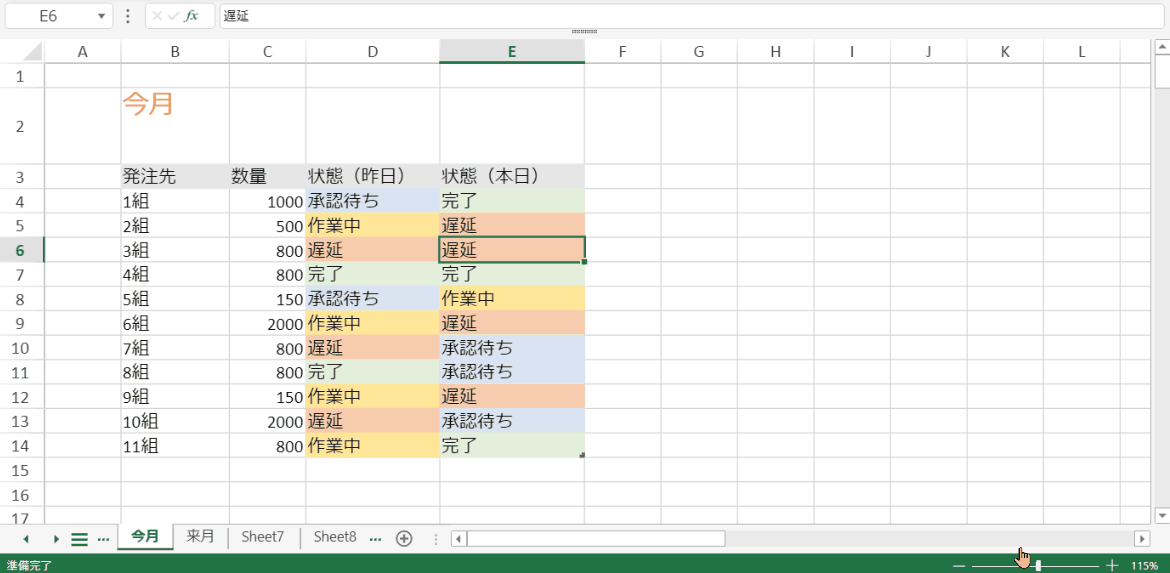Click the 115% zoom level button
The height and width of the screenshot is (573, 1170).
(1144, 566)
